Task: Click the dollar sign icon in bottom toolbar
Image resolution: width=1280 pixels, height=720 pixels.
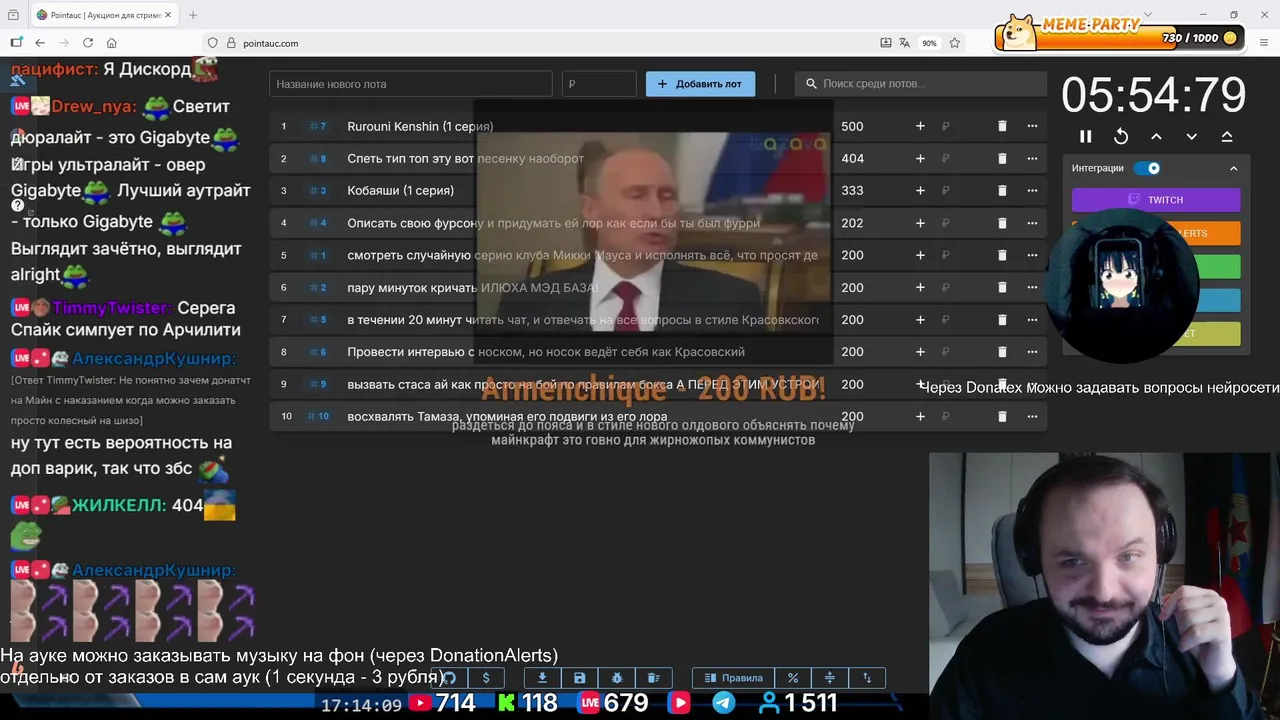Action: coord(486,678)
